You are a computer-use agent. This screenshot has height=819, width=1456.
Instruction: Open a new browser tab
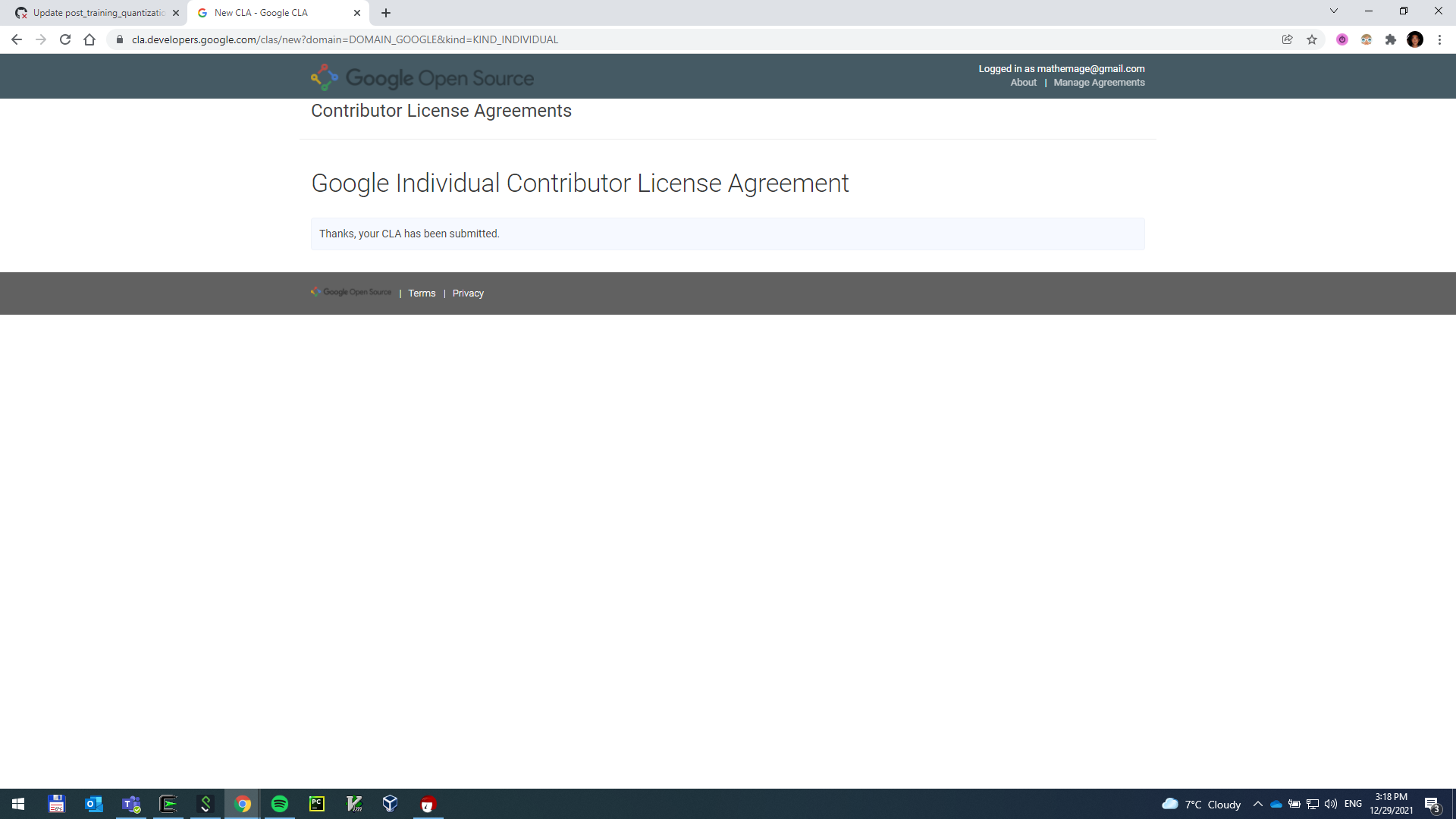pyautogui.click(x=386, y=13)
